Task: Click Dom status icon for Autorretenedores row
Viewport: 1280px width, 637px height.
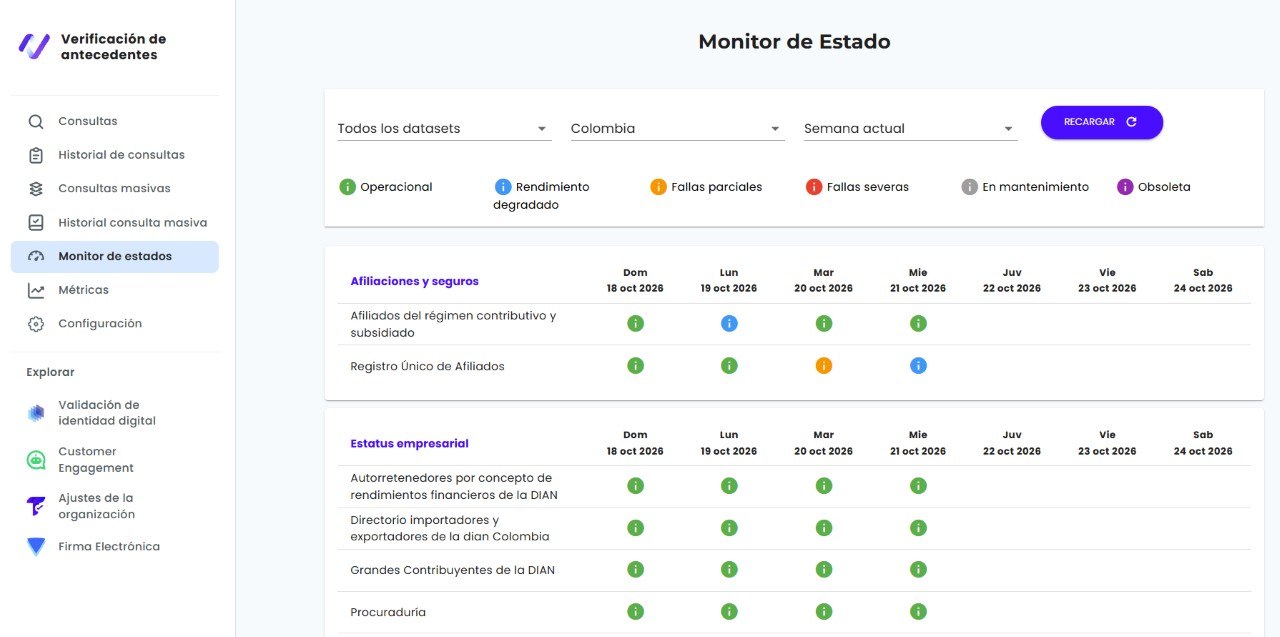Action: tap(635, 486)
